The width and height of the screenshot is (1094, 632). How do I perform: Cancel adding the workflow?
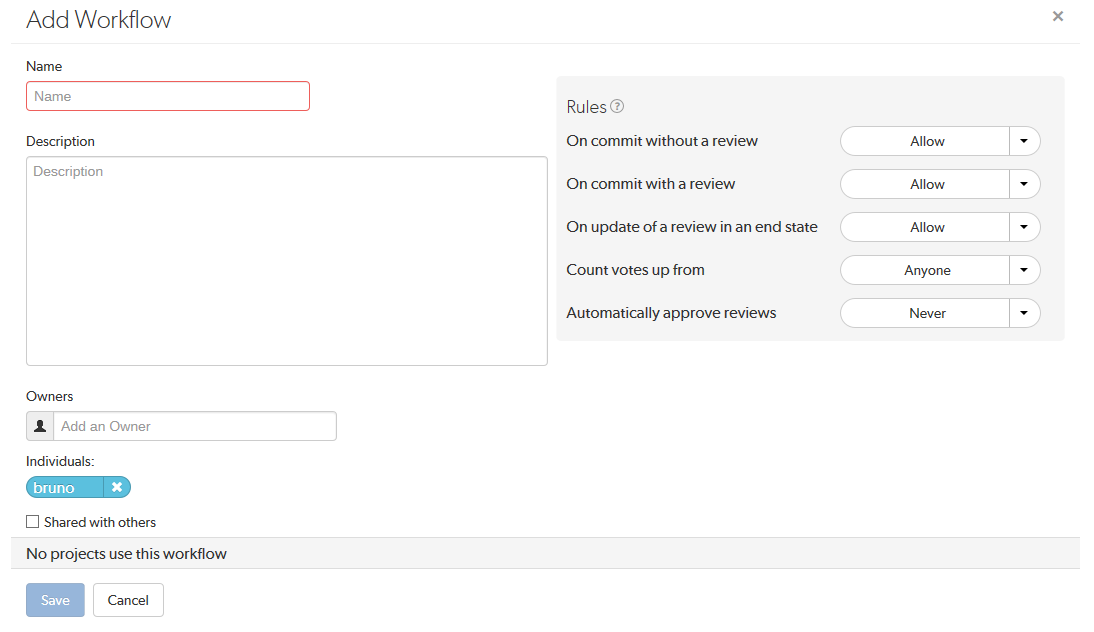pos(128,600)
